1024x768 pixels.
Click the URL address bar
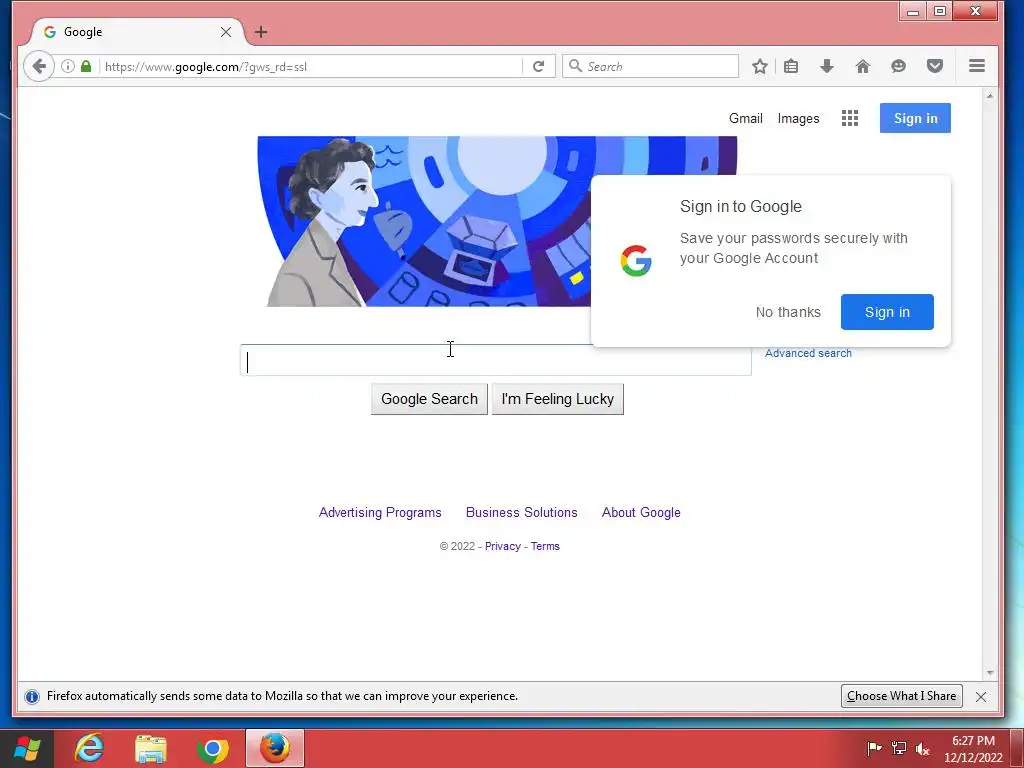[x=312, y=66]
